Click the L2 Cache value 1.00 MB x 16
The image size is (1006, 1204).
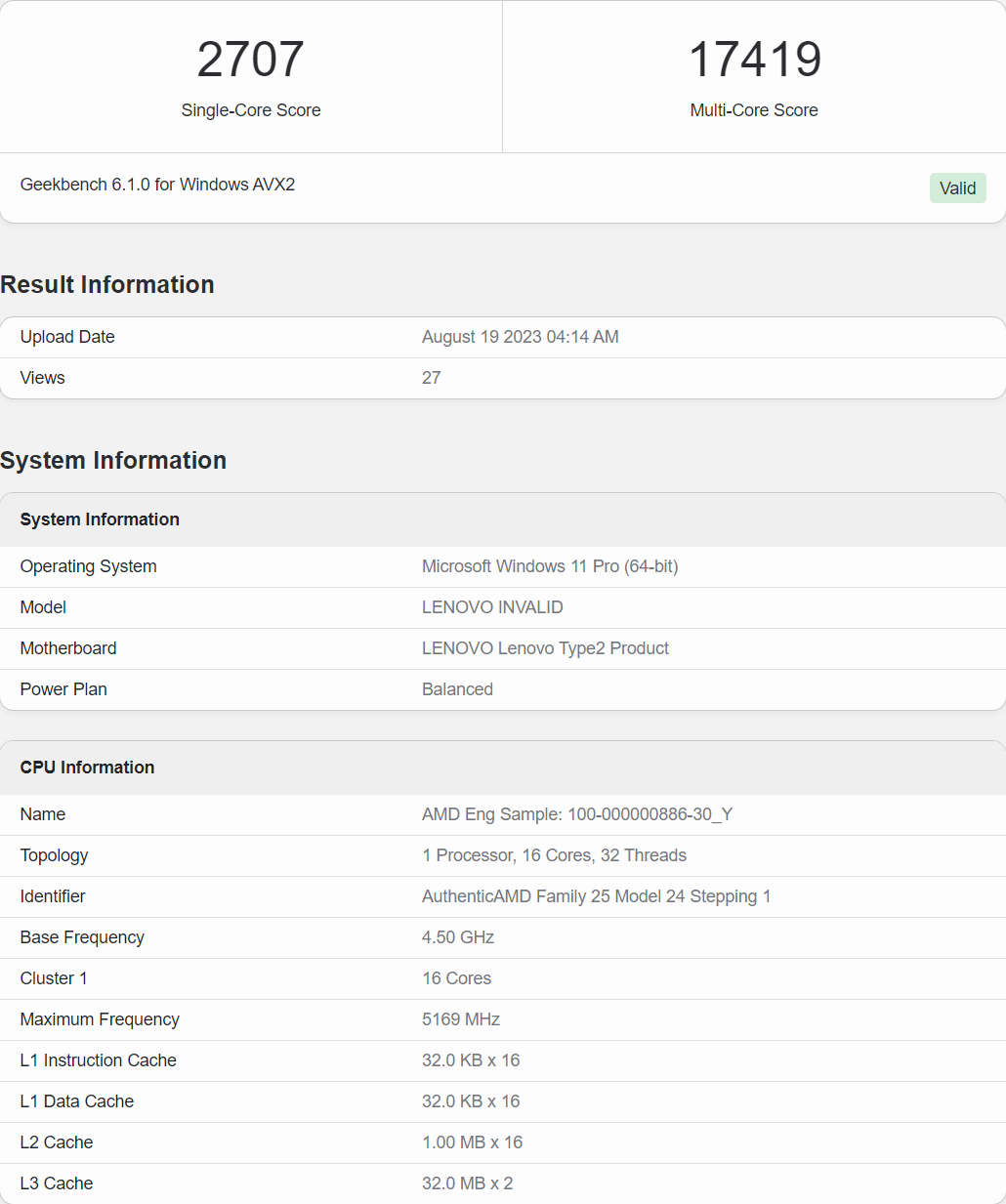(472, 1142)
